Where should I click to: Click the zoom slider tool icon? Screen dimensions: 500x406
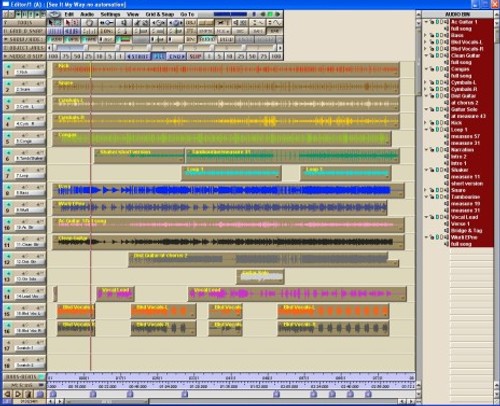point(107,23)
